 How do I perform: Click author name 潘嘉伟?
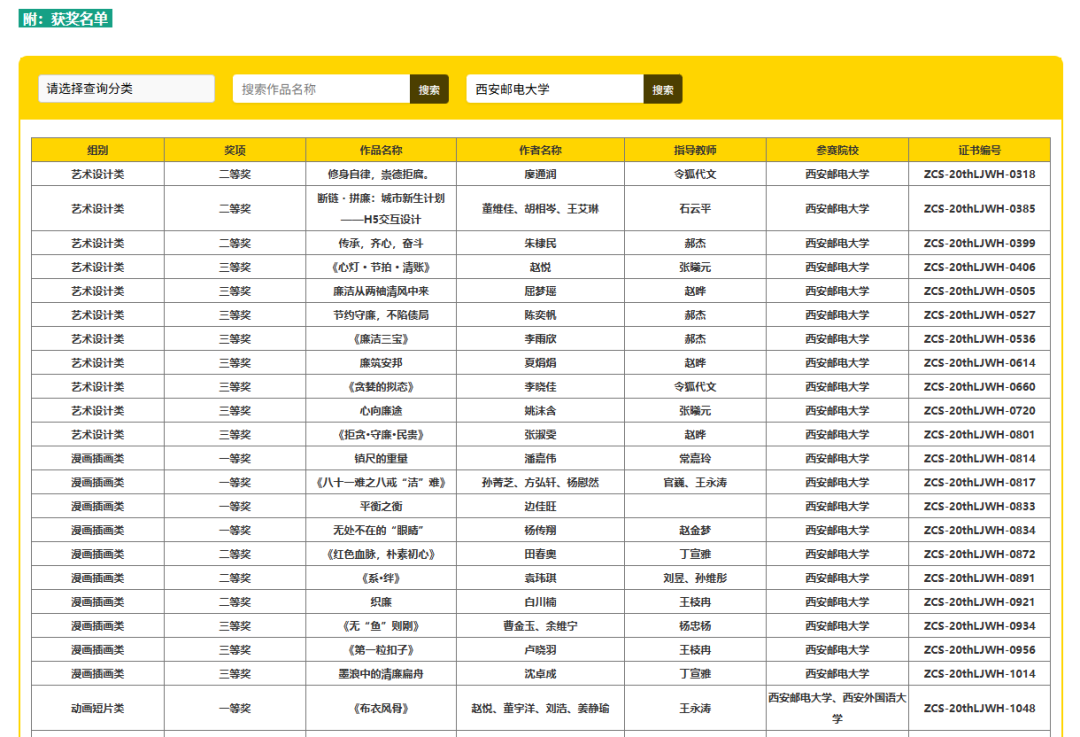[x=540, y=459]
